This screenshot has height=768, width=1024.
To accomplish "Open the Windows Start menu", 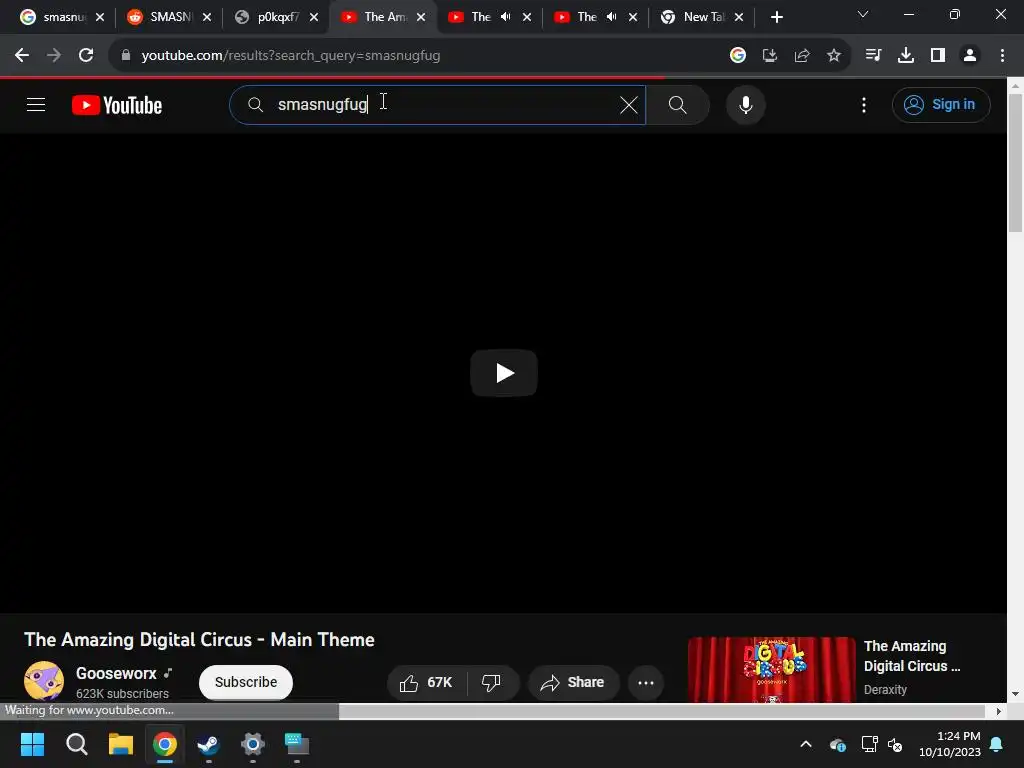I will tap(32, 744).
